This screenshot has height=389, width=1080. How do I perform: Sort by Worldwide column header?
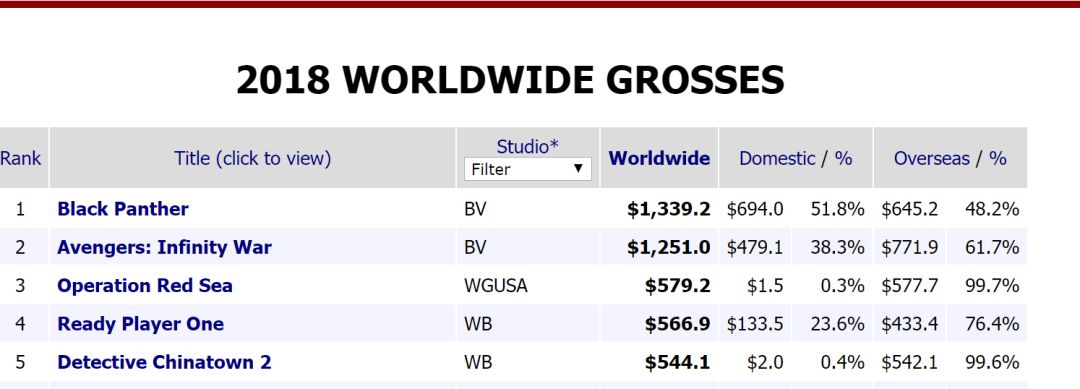[x=659, y=158]
